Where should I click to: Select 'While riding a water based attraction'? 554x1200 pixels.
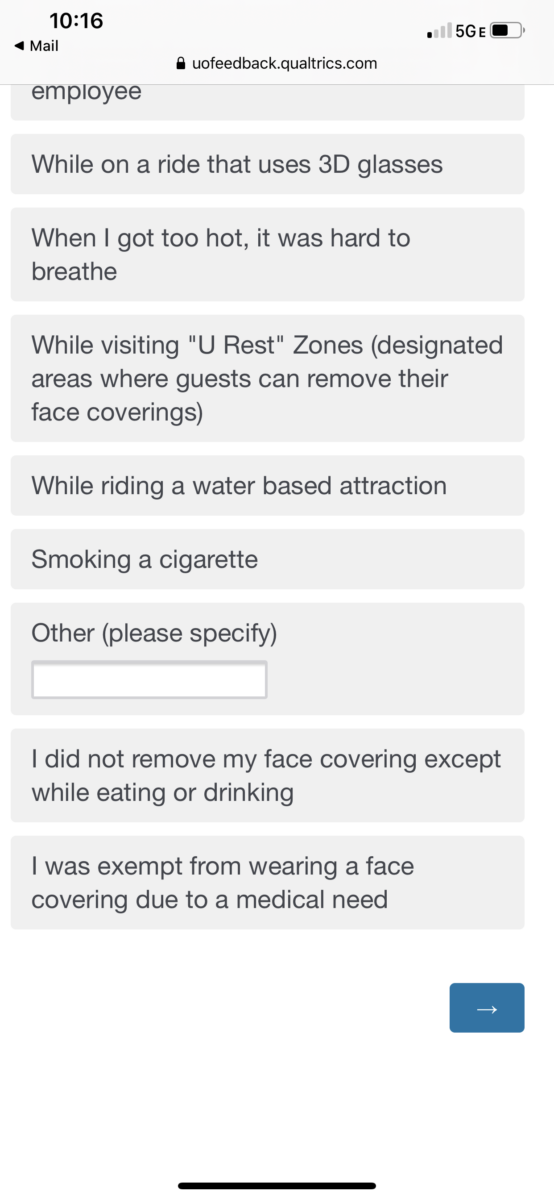coord(267,486)
